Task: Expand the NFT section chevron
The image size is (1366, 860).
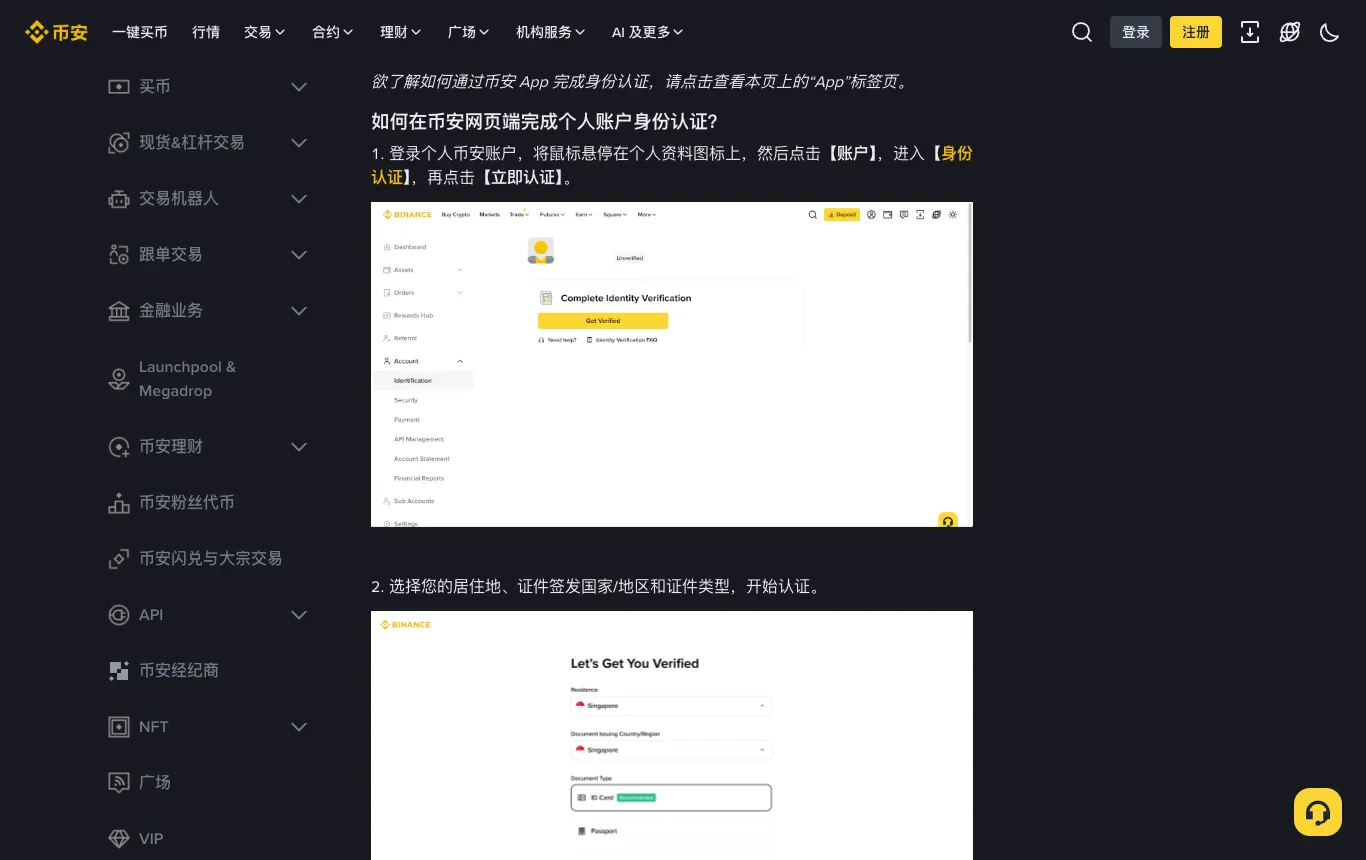Action: [299, 727]
